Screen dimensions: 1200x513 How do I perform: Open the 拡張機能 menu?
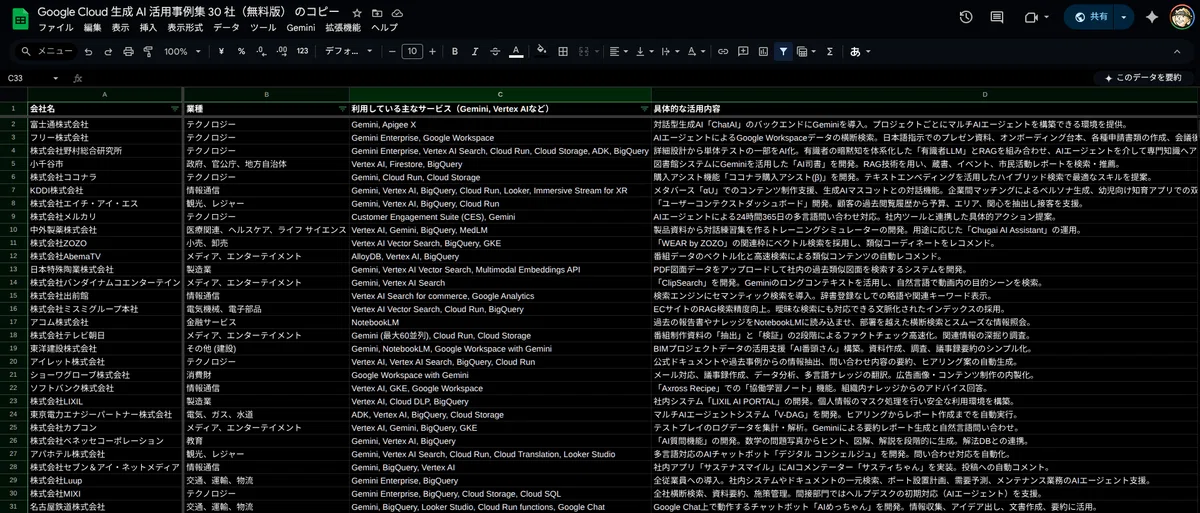342,28
